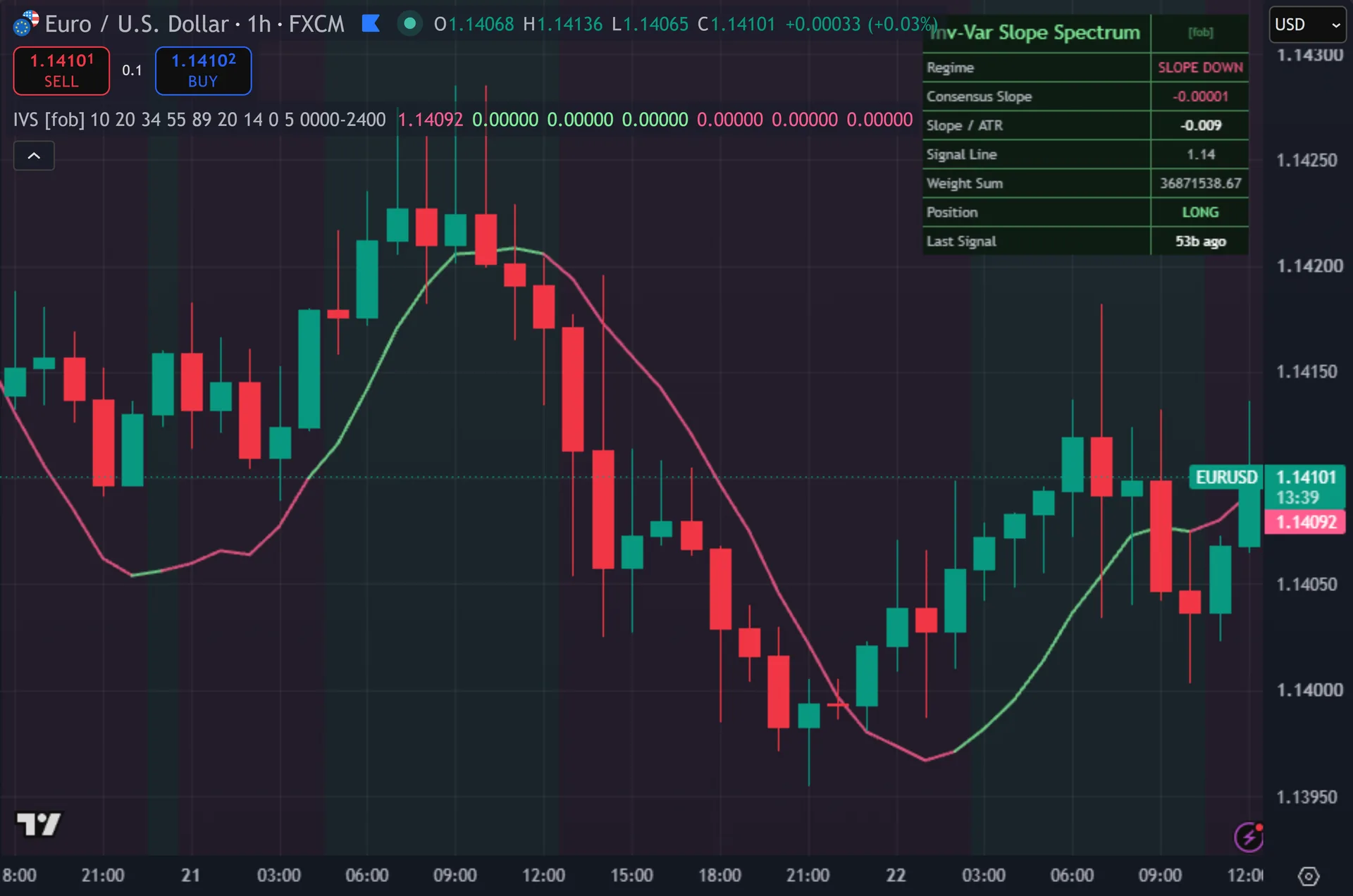Click the 1.14101 SELL button
The height and width of the screenshot is (896, 1353).
click(61, 70)
